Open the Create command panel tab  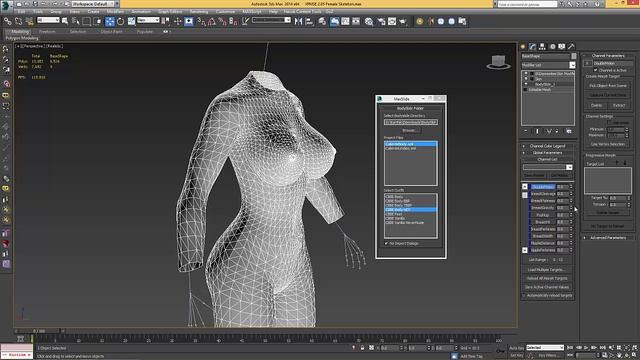[523, 47]
